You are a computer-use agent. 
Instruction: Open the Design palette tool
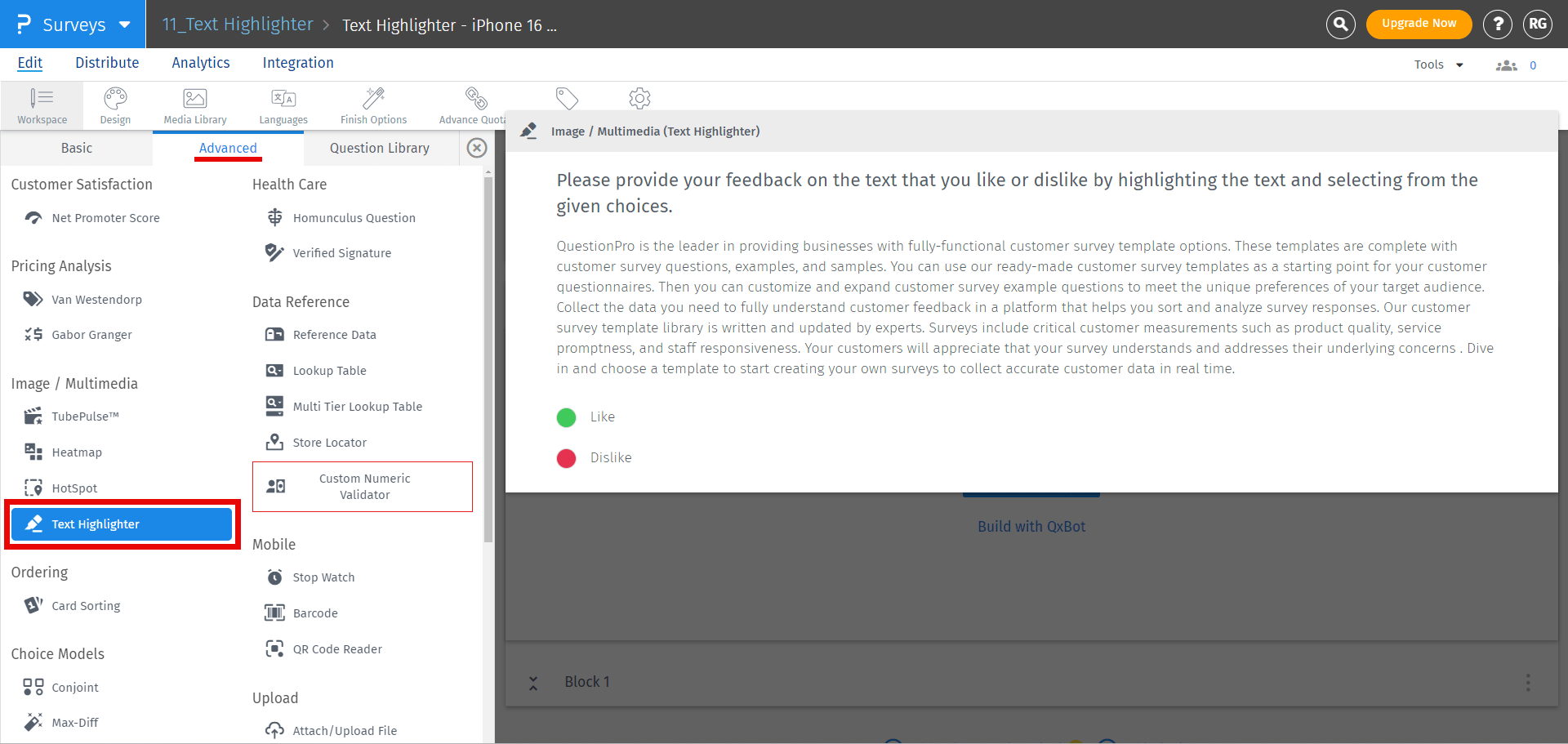(x=115, y=105)
